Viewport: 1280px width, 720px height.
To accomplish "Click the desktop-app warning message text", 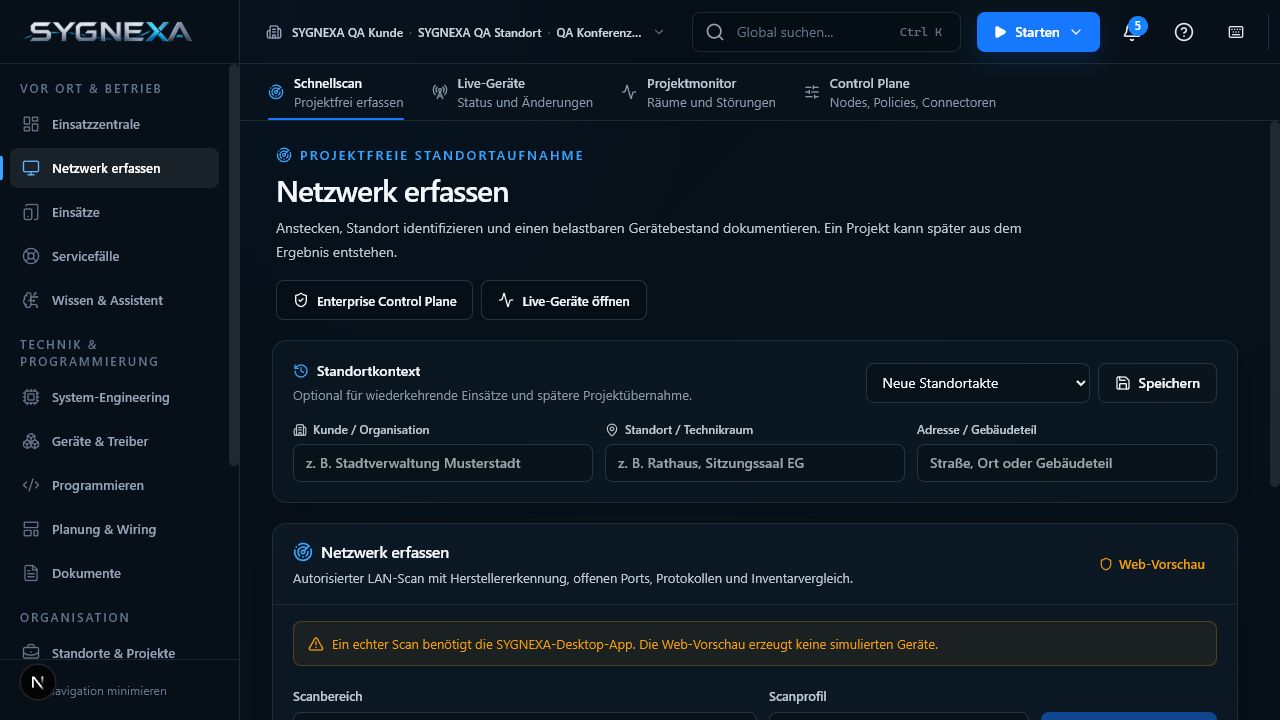I will 635,645.
